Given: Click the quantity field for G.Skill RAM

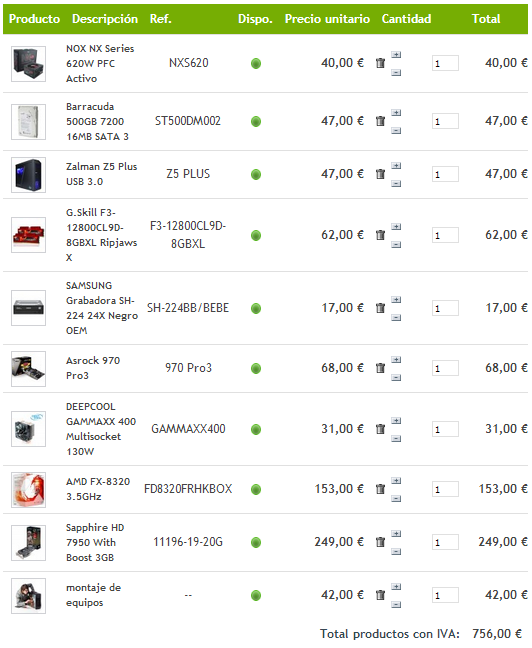Looking at the screenshot, I should point(445,235).
